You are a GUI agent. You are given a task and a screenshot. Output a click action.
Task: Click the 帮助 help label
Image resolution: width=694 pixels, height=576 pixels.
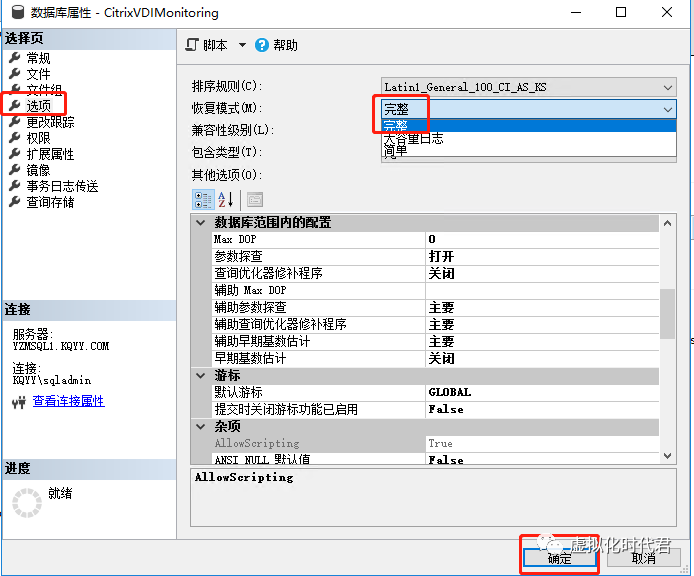[x=285, y=45]
